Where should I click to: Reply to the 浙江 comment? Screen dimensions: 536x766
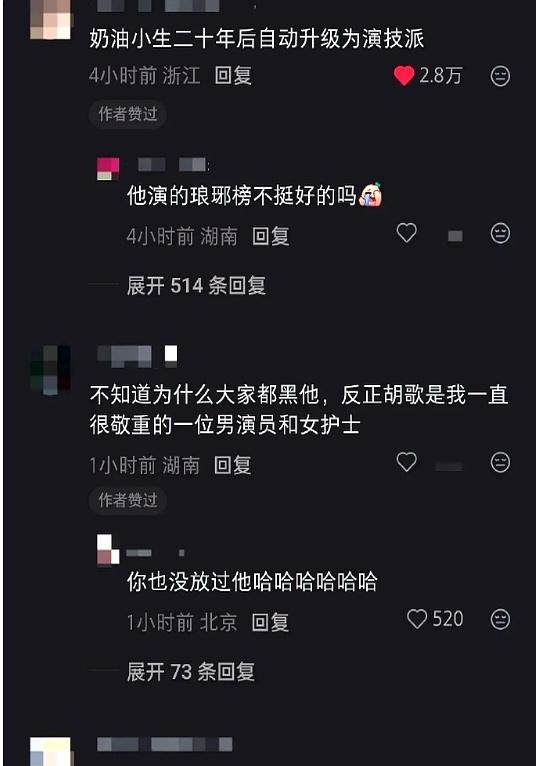[233, 76]
